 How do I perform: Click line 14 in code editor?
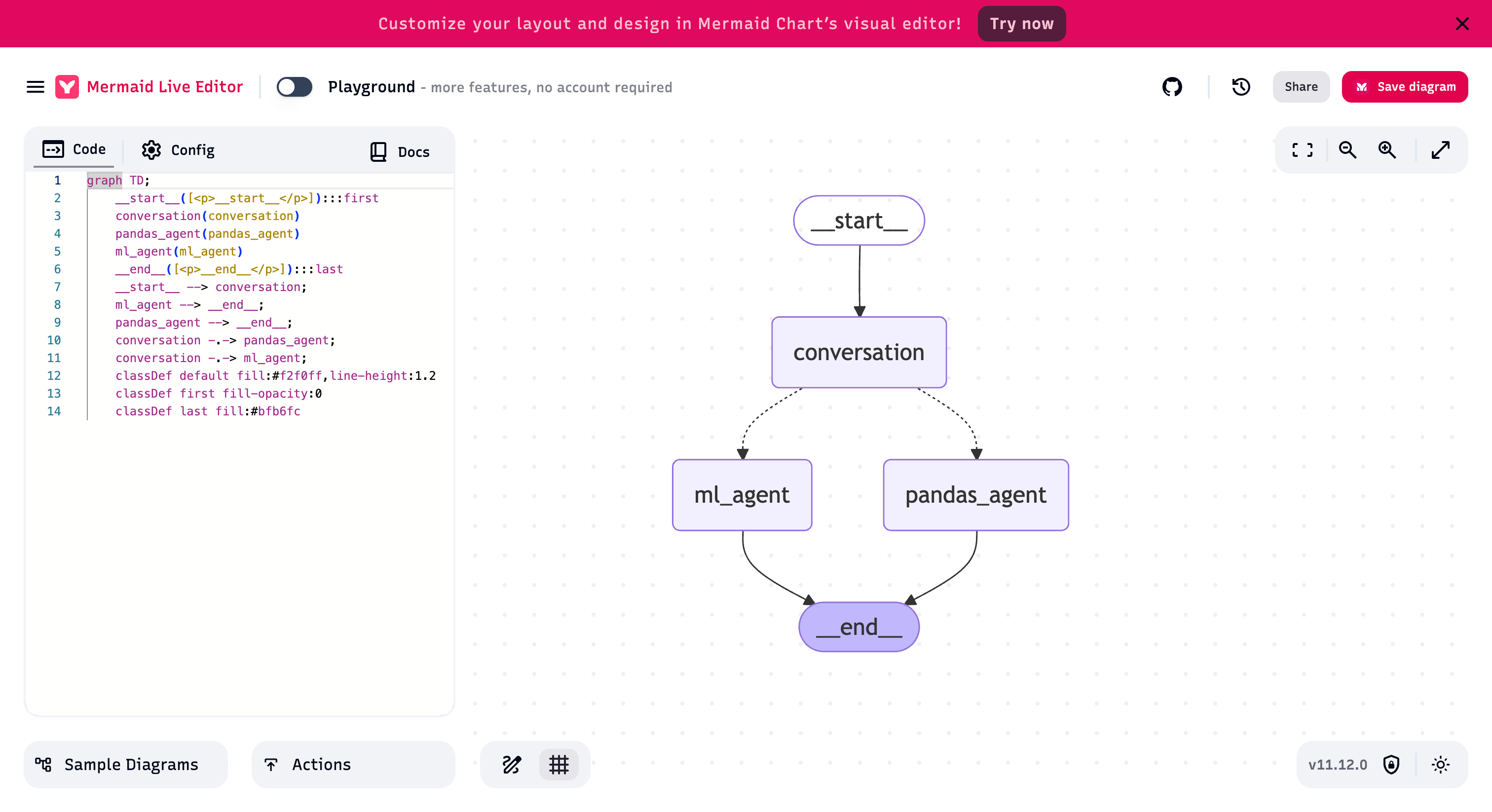207,411
